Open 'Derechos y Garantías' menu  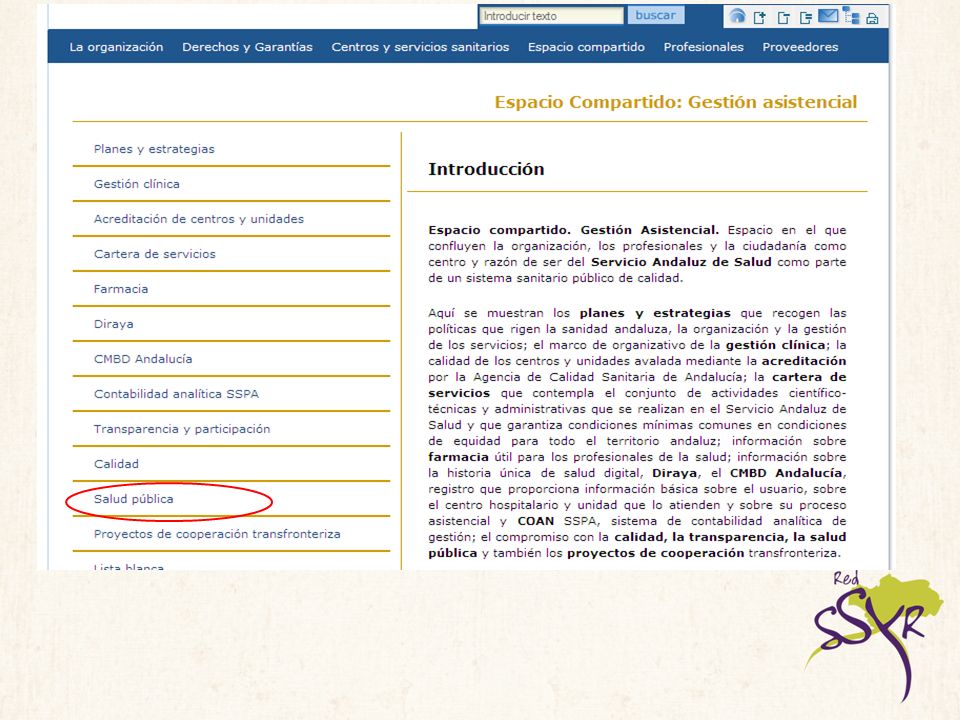click(x=247, y=47)
